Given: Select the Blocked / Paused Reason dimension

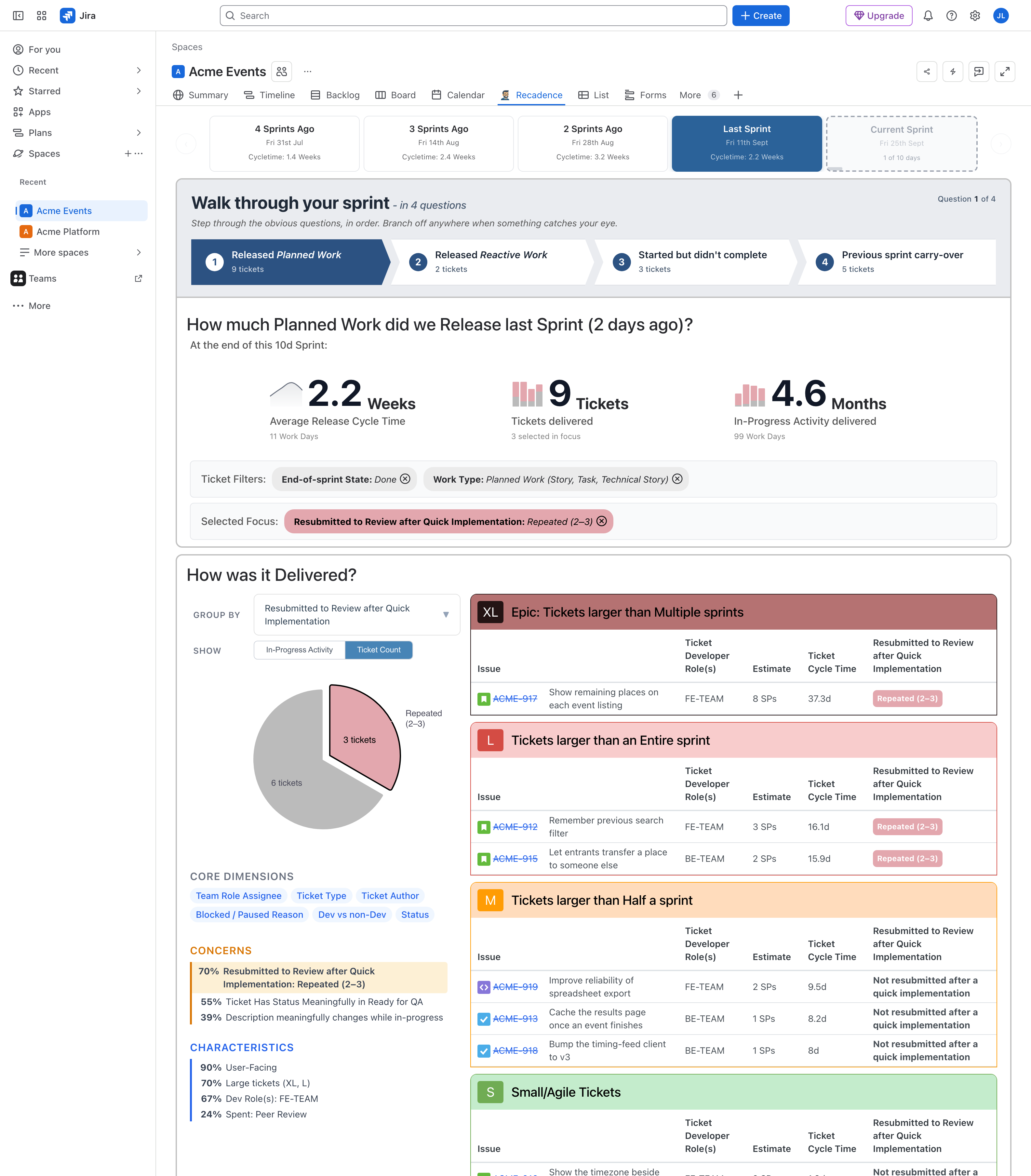Looking at the screenshot, I should pyautogui.click(x=249, y=914).
